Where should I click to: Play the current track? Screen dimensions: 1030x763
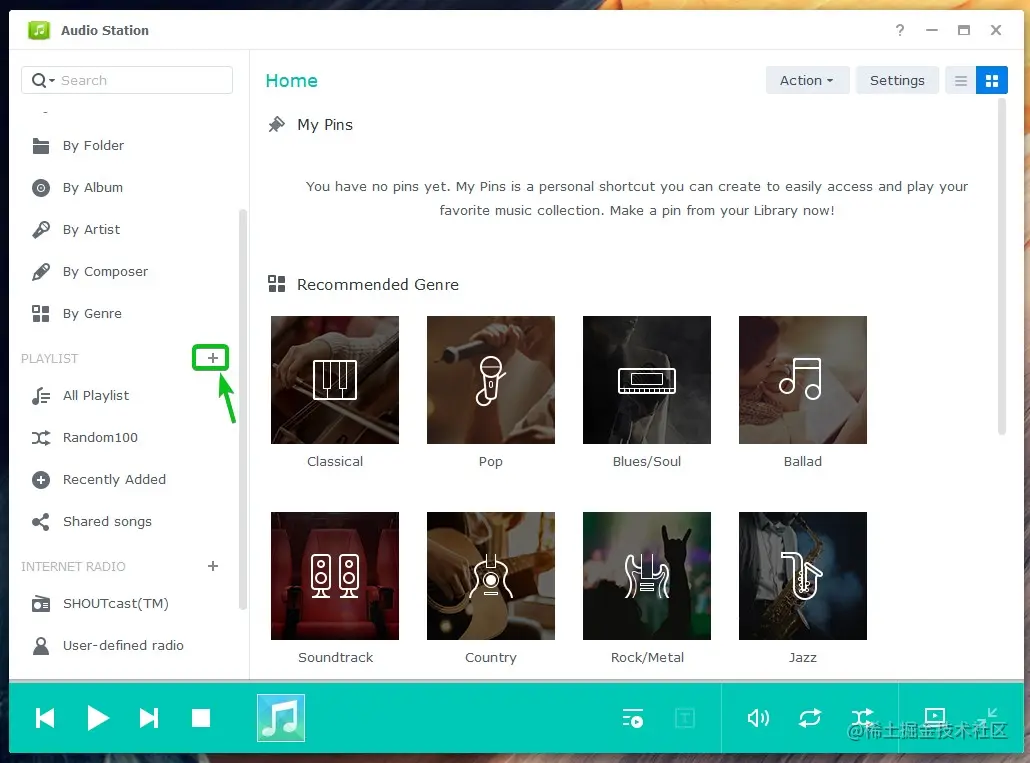click(98, 718)
